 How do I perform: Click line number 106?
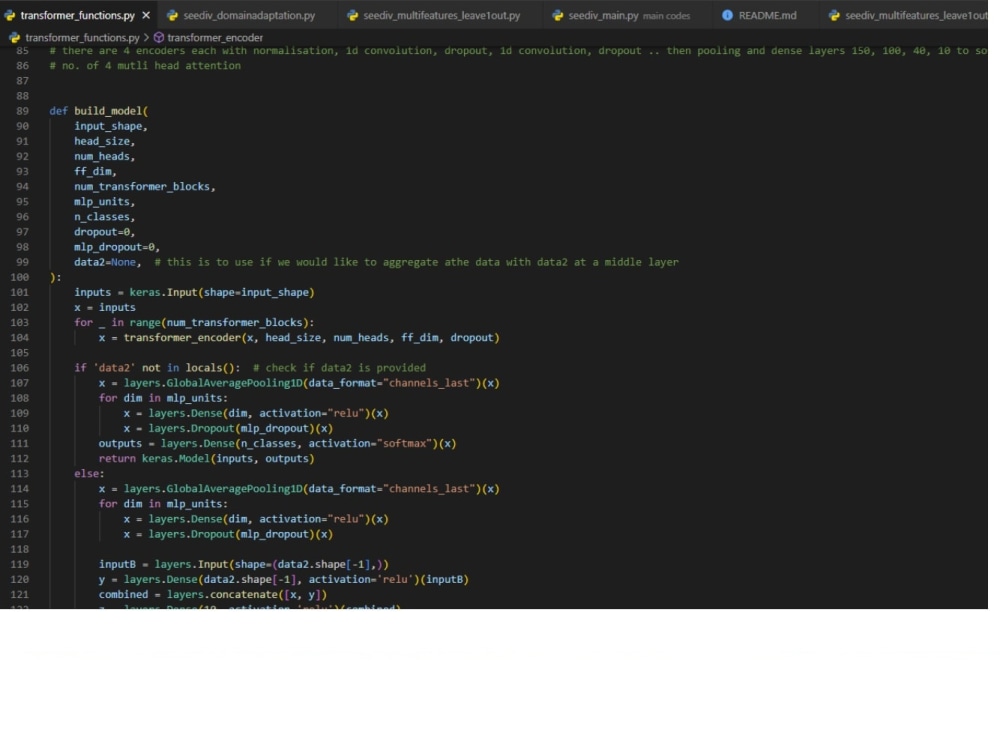[20, 368]
